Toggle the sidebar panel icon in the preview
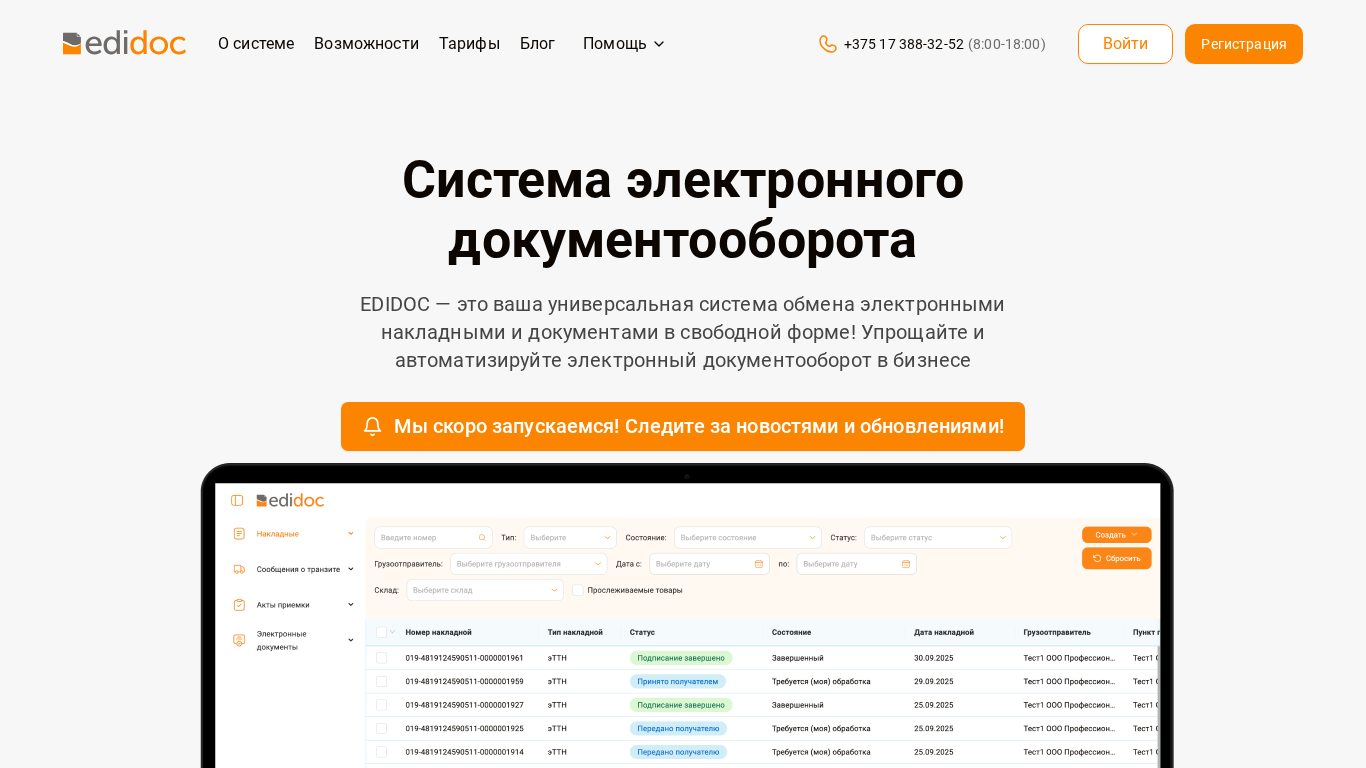The image size is (1366, 768). pyautogui.click(x=237, y=500)
